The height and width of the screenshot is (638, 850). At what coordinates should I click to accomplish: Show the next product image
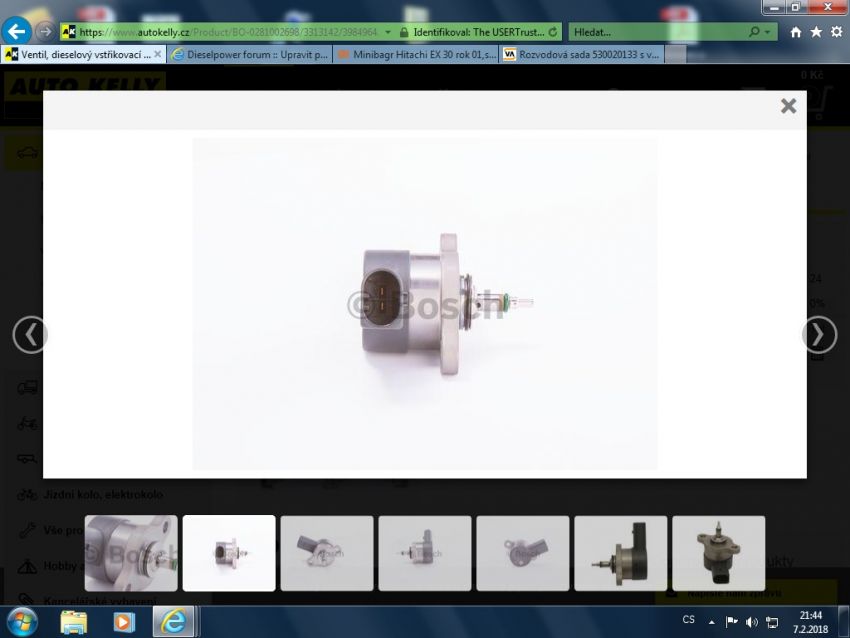[x=819, y=335]
